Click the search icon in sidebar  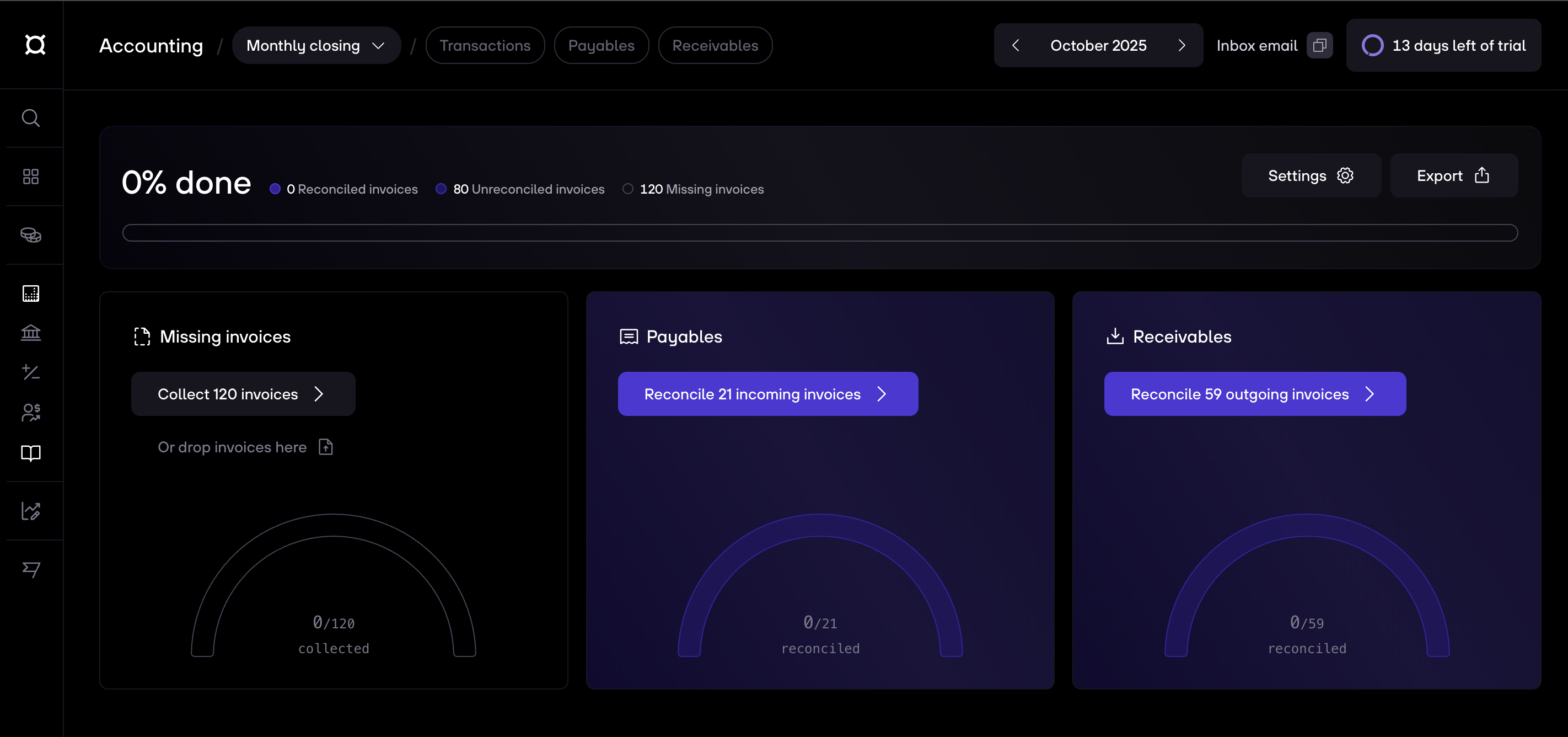tap(31, 118)
